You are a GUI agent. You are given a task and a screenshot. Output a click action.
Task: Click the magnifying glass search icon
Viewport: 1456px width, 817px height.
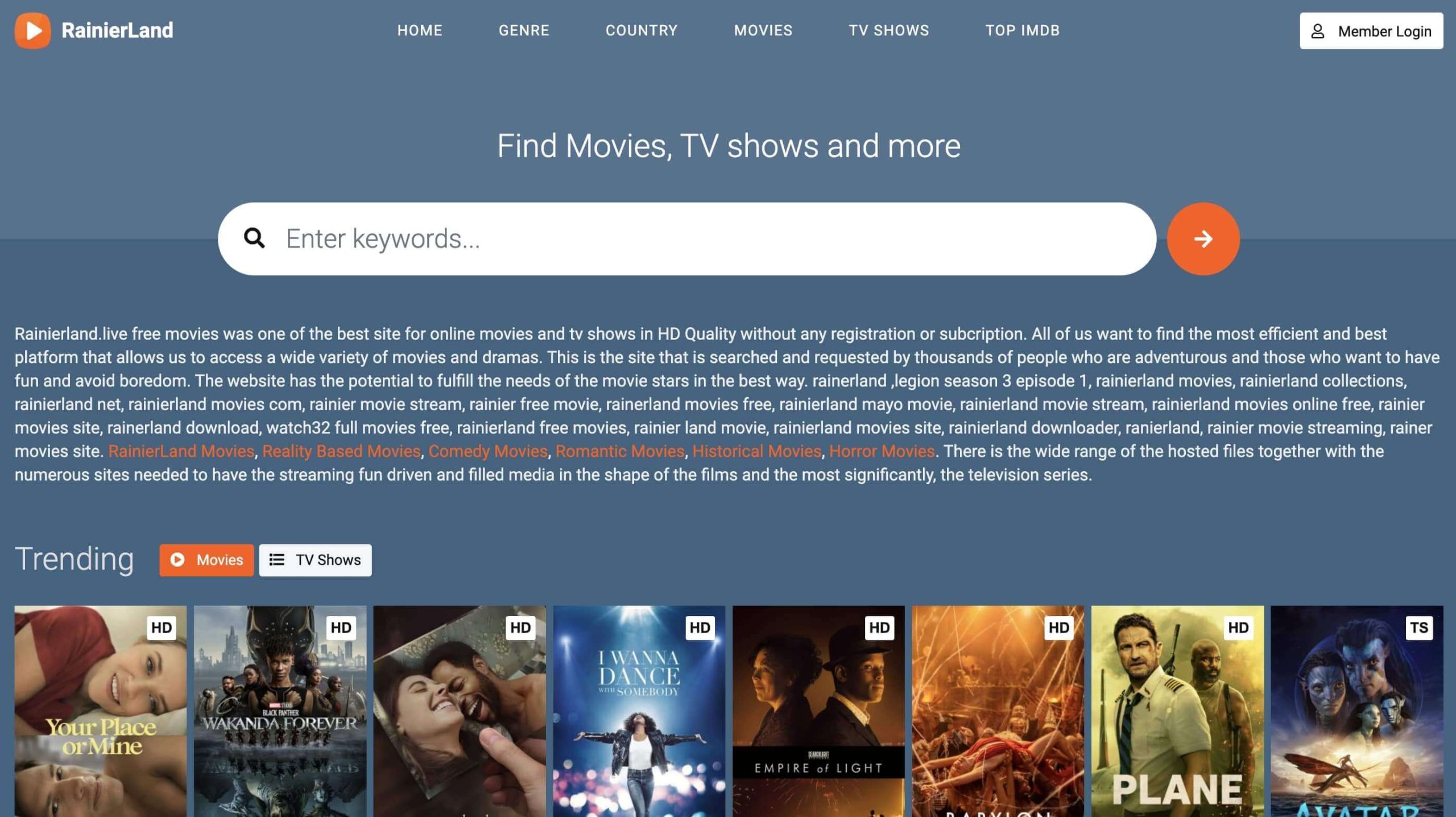click(x=254, y=238)
